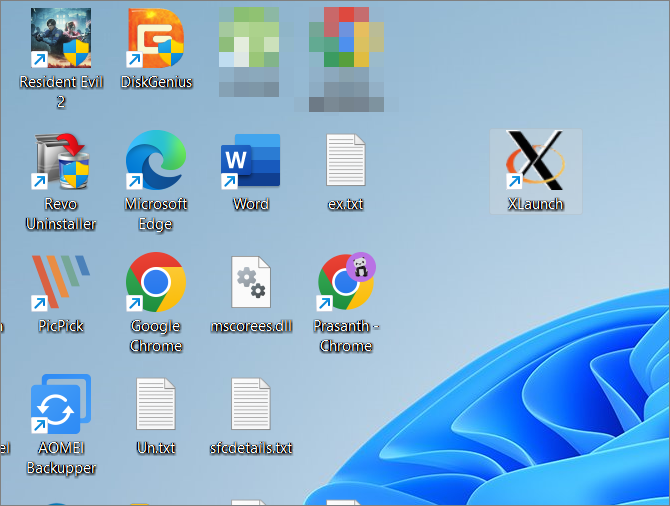Select the AOMEI Backupper shortcut icon
This screenshot has height=506, width=670.
tap(61, 404)
